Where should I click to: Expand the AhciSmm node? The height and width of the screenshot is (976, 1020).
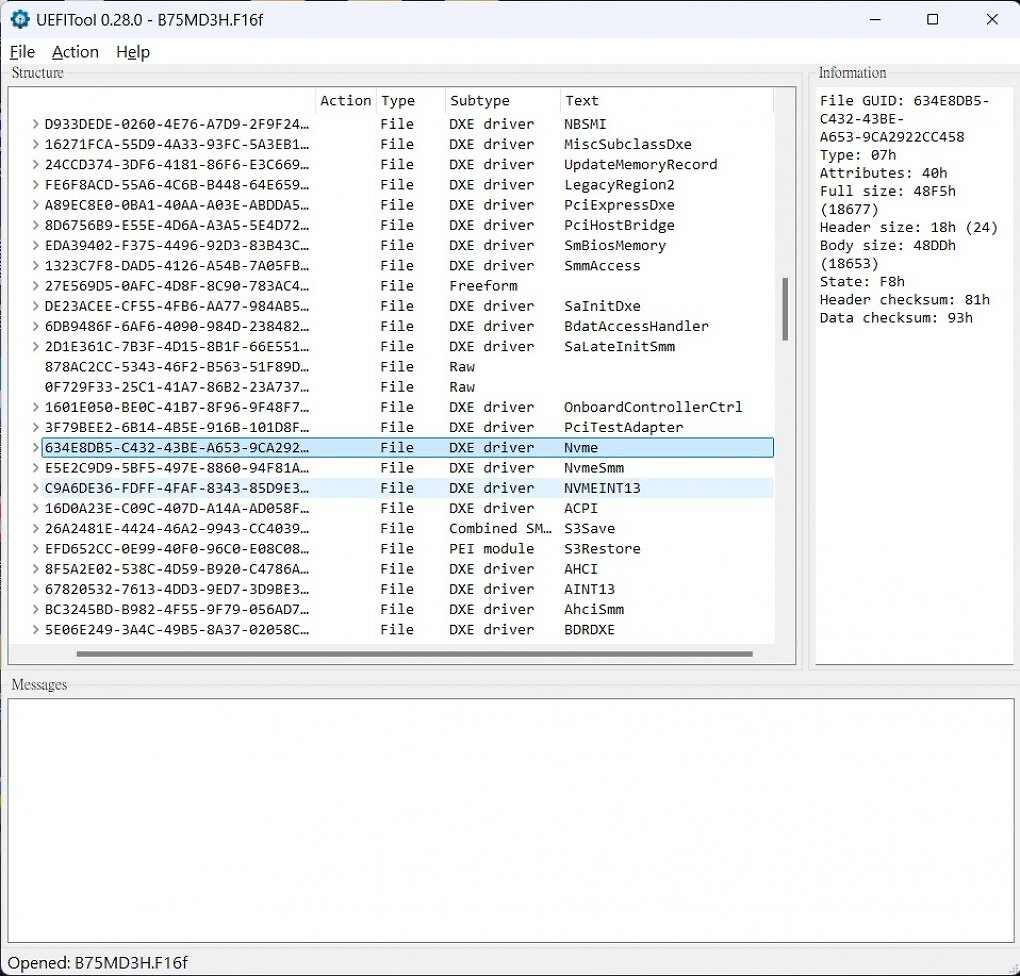36,609
